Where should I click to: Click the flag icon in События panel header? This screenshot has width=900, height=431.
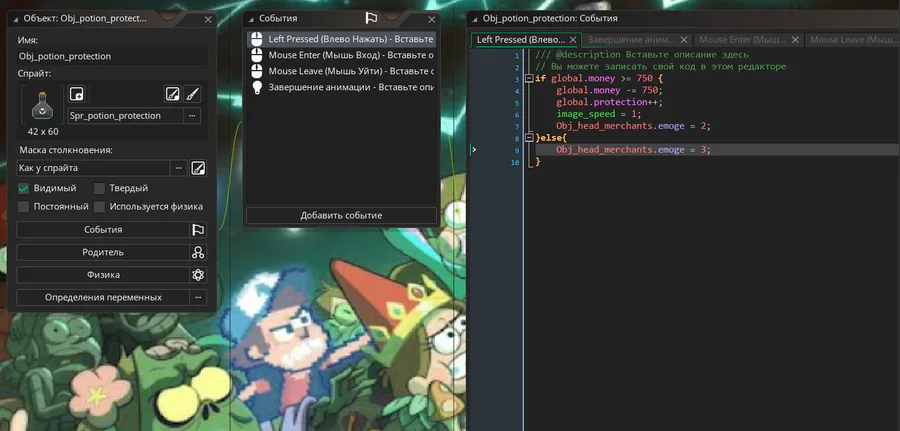pyautogui.click(x=371, y=18)
